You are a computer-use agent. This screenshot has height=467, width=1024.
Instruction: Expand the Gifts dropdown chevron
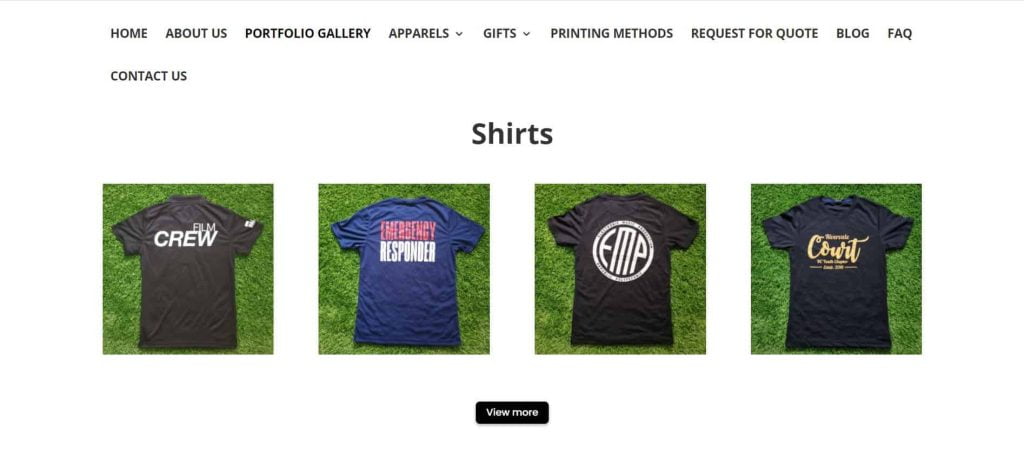coord(526,33)
